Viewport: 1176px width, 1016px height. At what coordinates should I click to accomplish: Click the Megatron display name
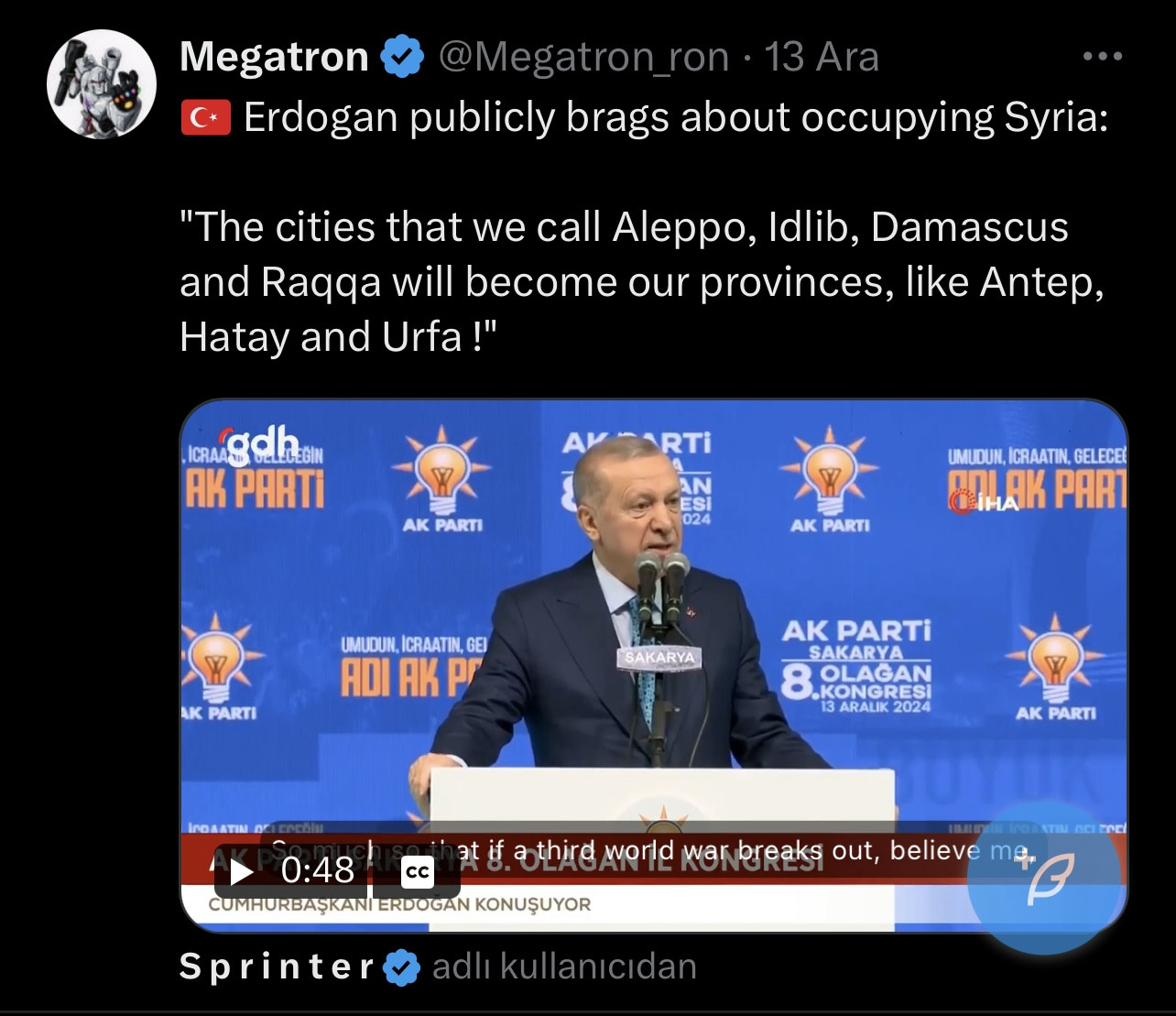click(274, 57)
